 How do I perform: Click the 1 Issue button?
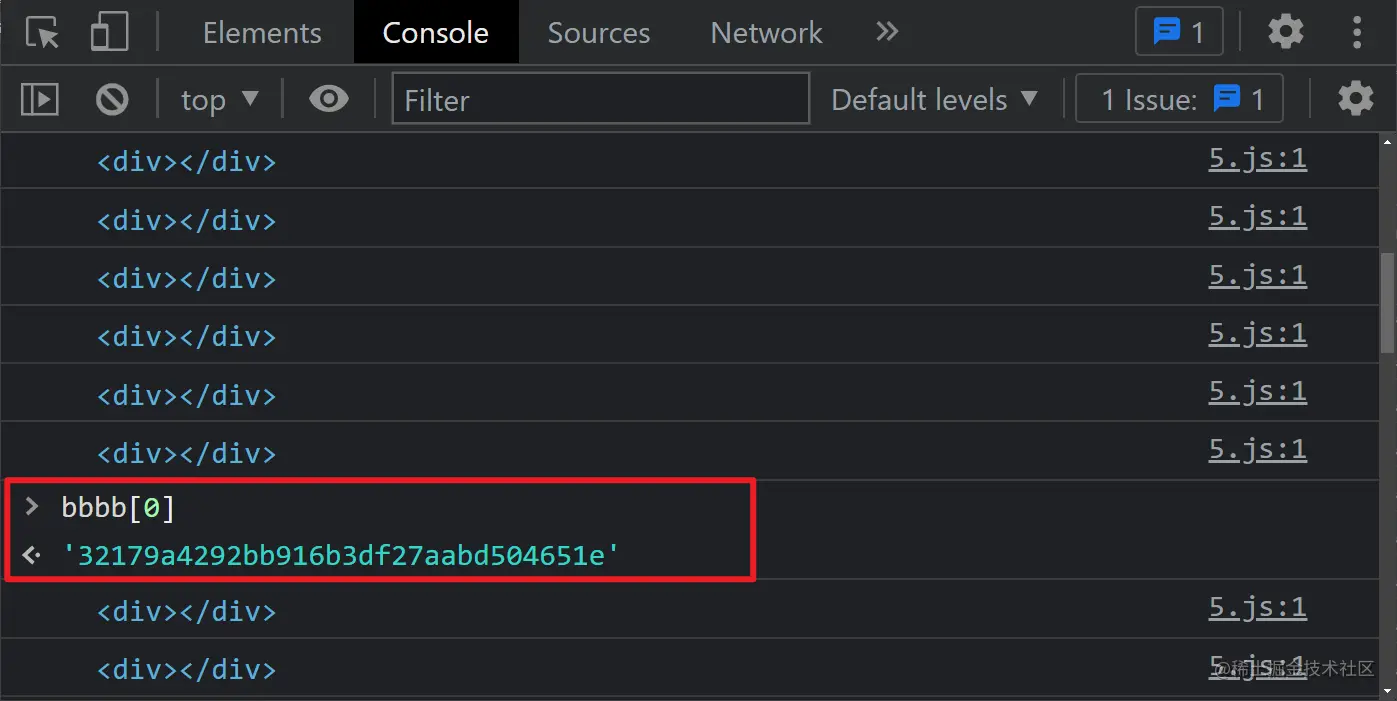[x=1179, y=100]
